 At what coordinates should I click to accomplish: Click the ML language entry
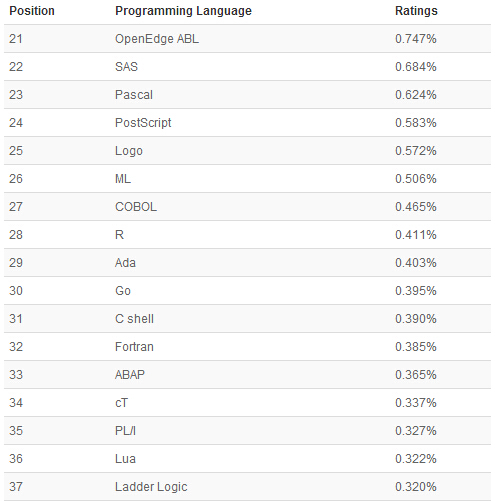pyautogui.click(x=123, y=179)
